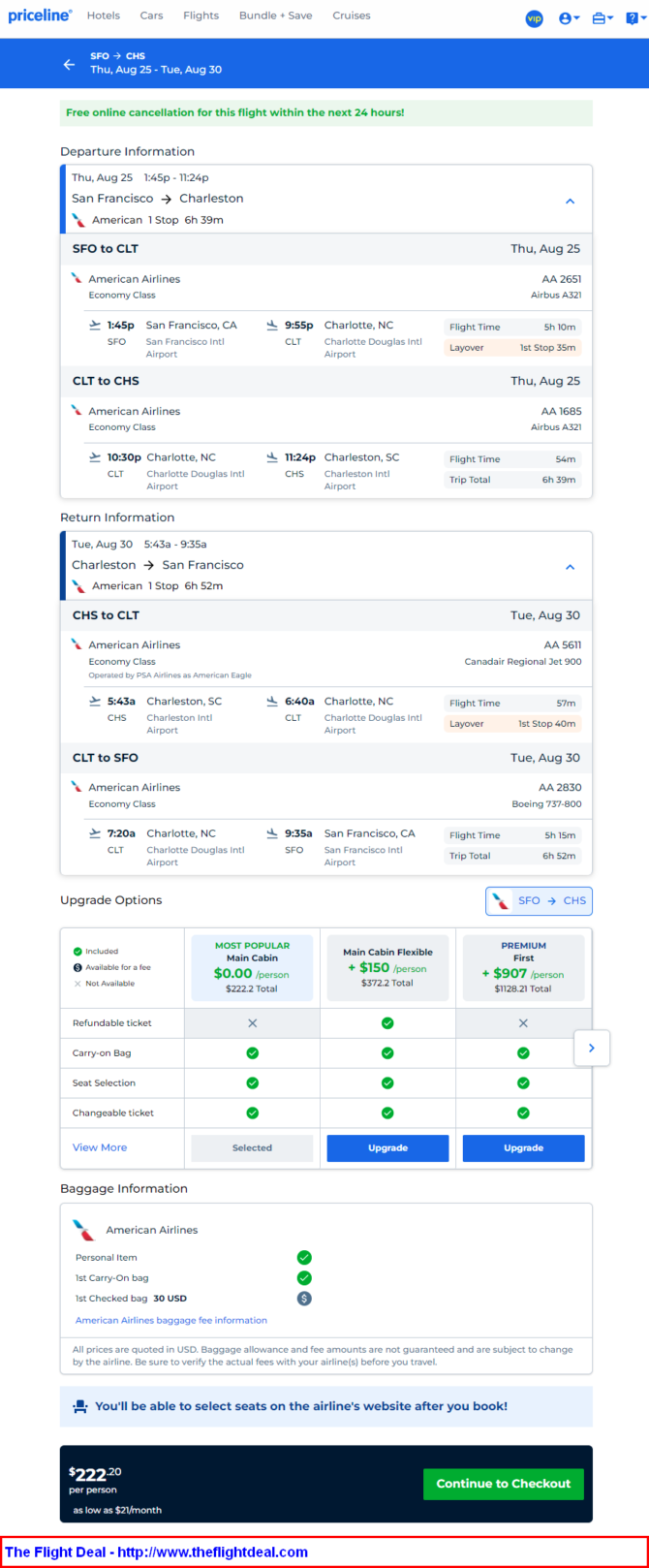The image size is (649, 1568).
Task: Click the VIP badge icon
Action: click(534, 18)
